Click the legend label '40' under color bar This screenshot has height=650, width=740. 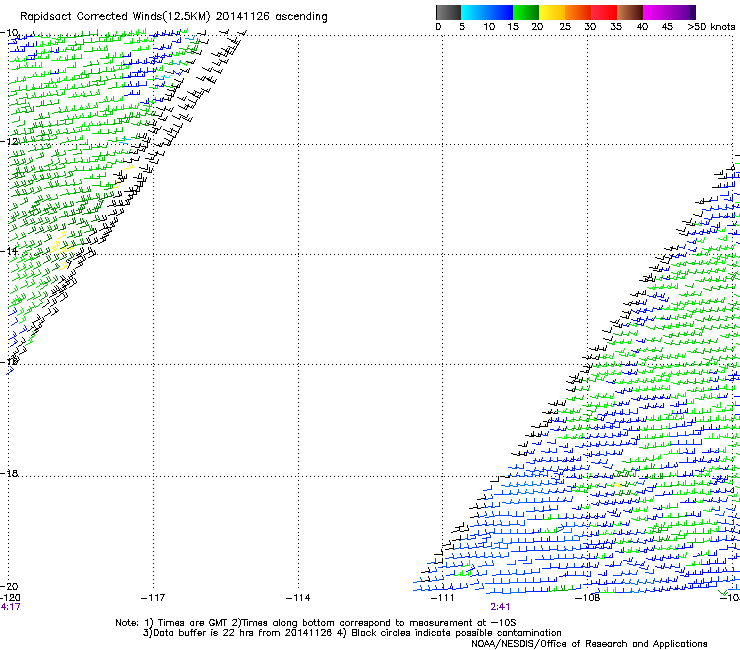pos(642,27)
